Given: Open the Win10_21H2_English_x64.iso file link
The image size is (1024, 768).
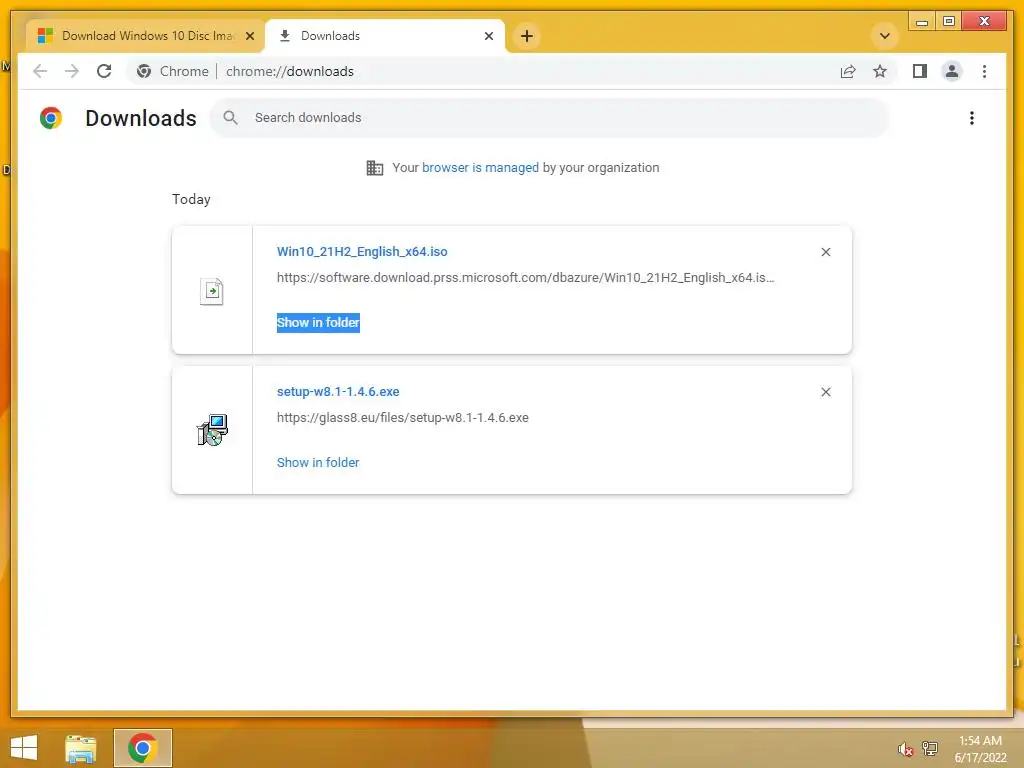Looking at the screenshot, I should click(362, 251).
